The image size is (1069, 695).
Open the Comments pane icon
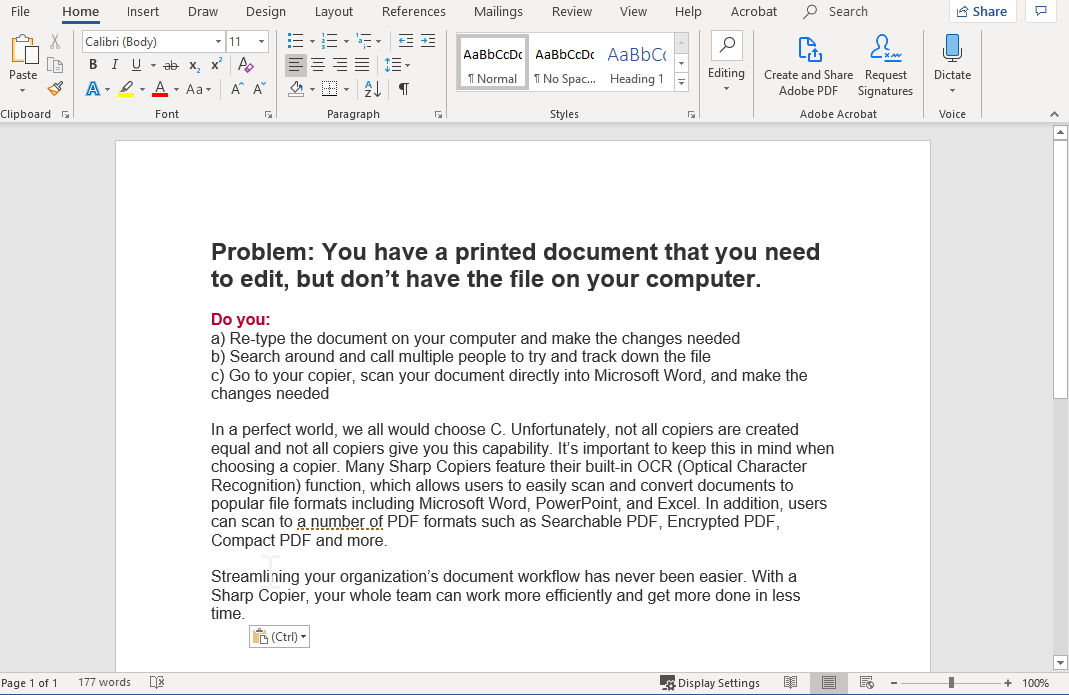pos(1040,12)
